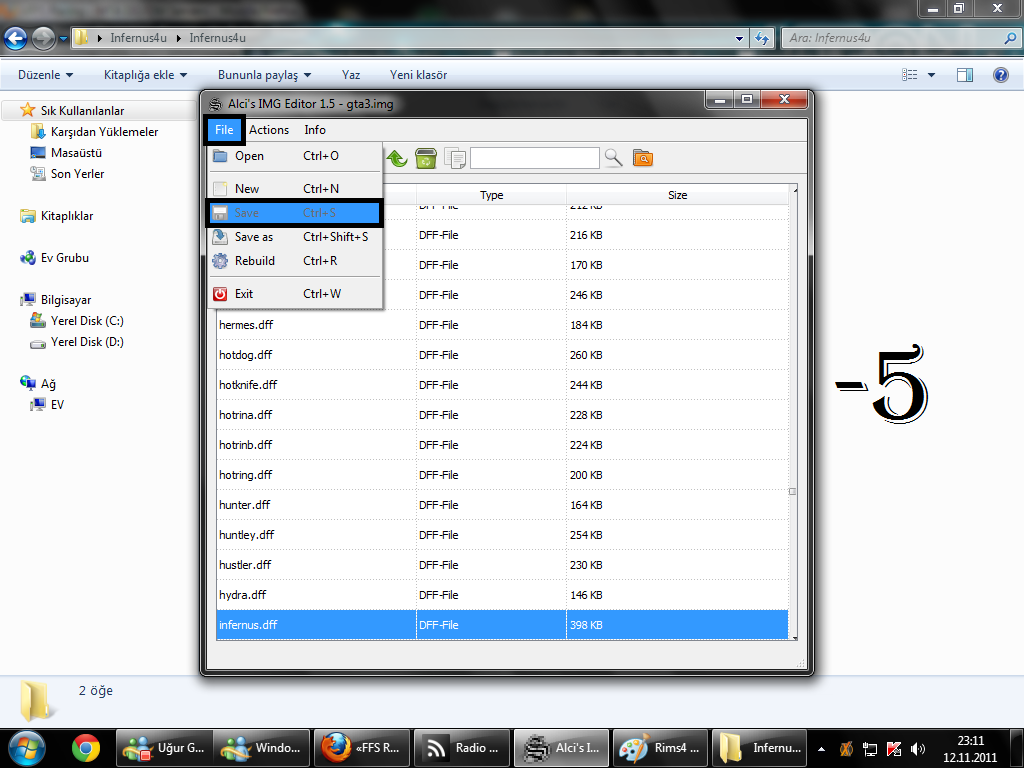Screen dimensions: 1024x768
Task: Switch to Radio taskbar window
Action: pyautogui.click(x=462, y=748)
